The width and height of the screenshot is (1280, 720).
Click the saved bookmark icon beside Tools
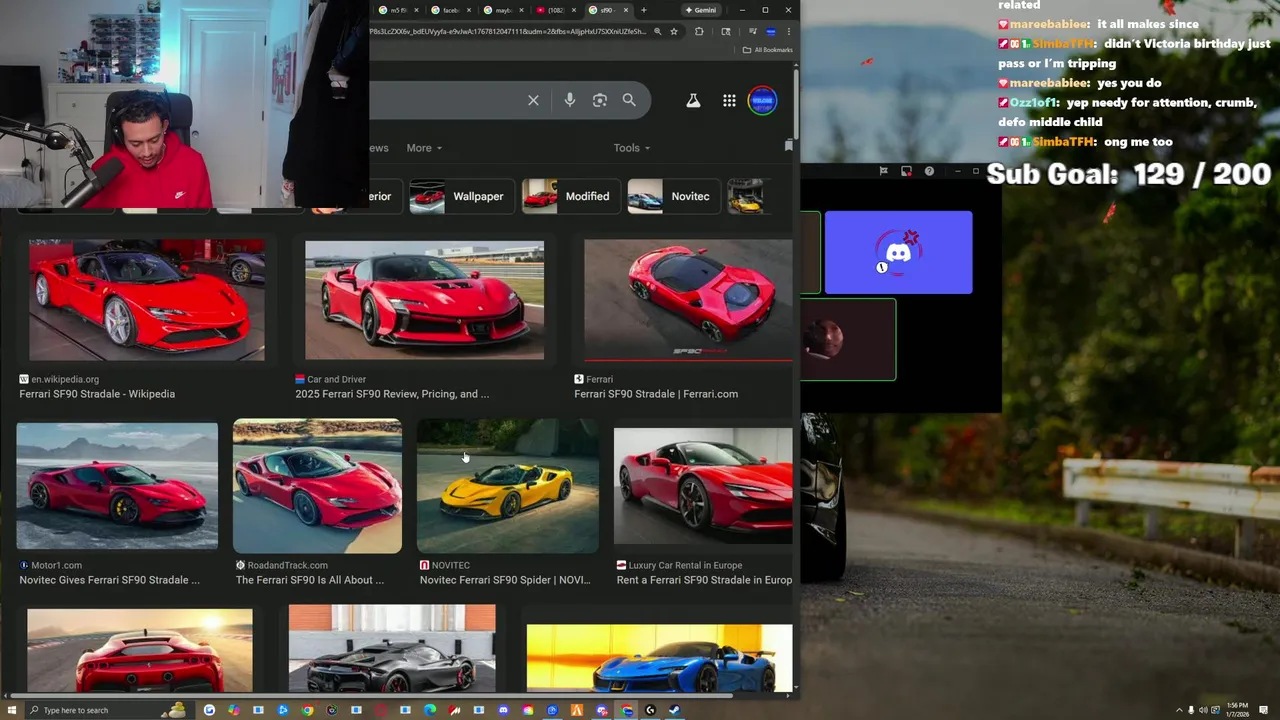pyautogui.click(x=789, y=146)
